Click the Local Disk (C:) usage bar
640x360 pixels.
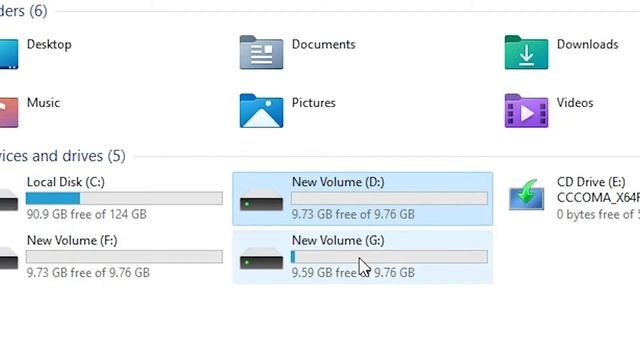point(124,198)
